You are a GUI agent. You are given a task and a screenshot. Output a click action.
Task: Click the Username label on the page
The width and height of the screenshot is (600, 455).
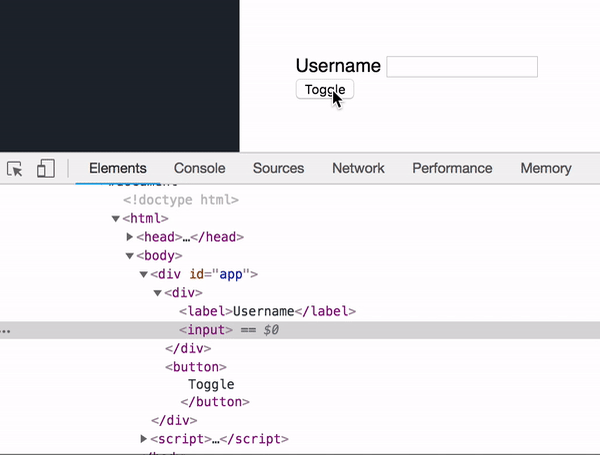[338, 66]
